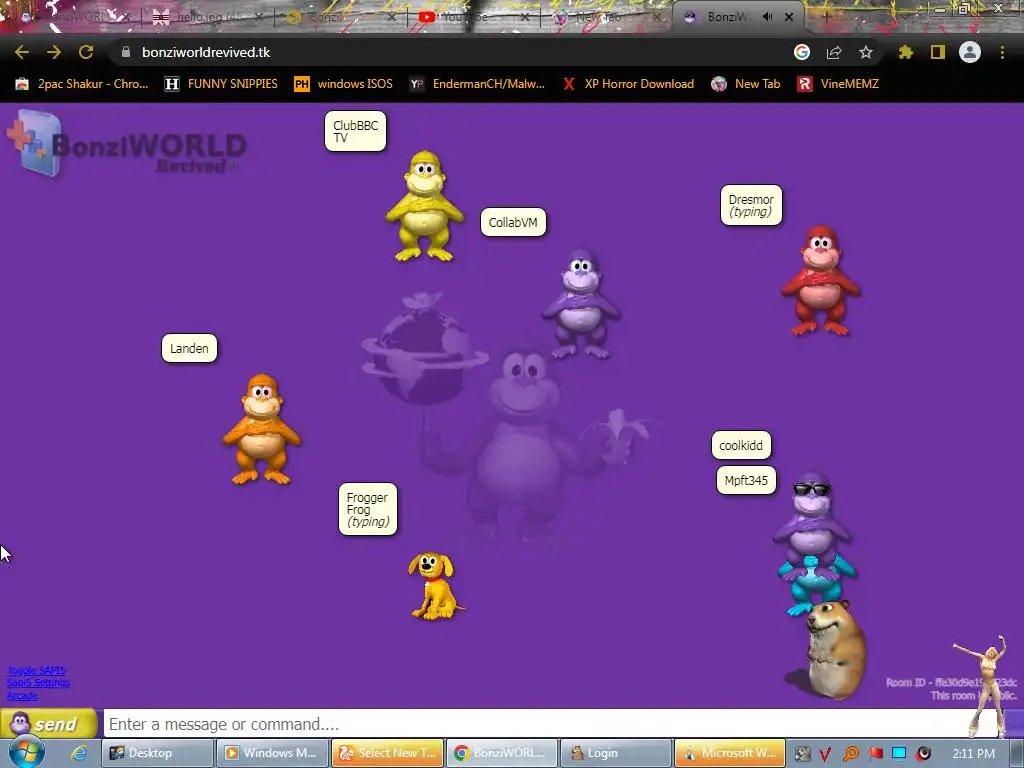This screenshot has width=1024, height=768.
Task: Switch to Select New T... taskbar window
Action: click(387, 753)
